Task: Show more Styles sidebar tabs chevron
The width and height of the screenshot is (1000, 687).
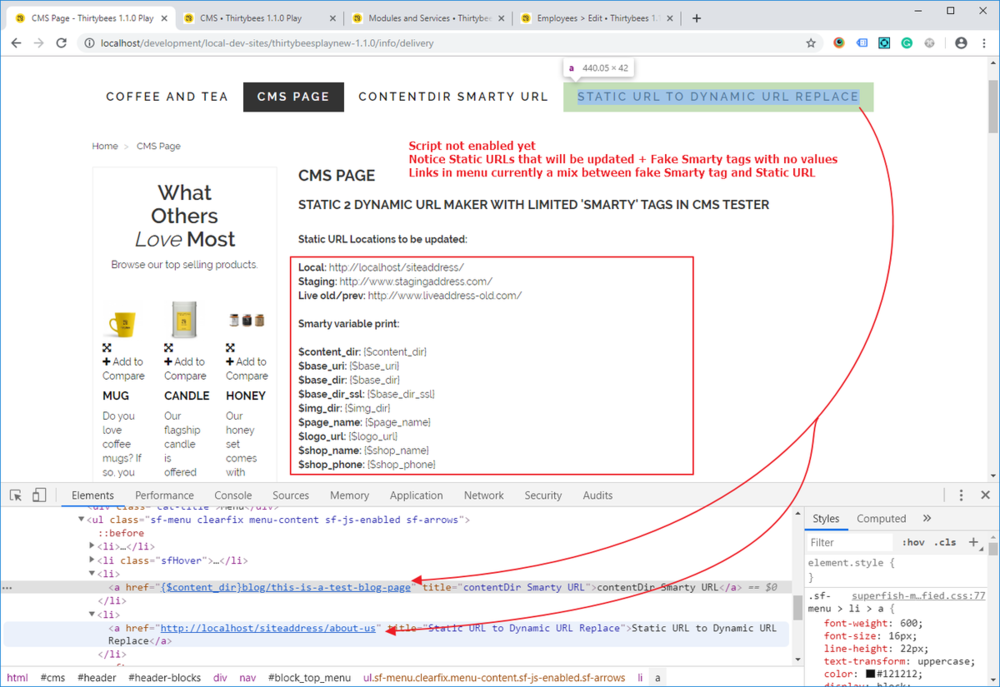Action: [927, 519]
